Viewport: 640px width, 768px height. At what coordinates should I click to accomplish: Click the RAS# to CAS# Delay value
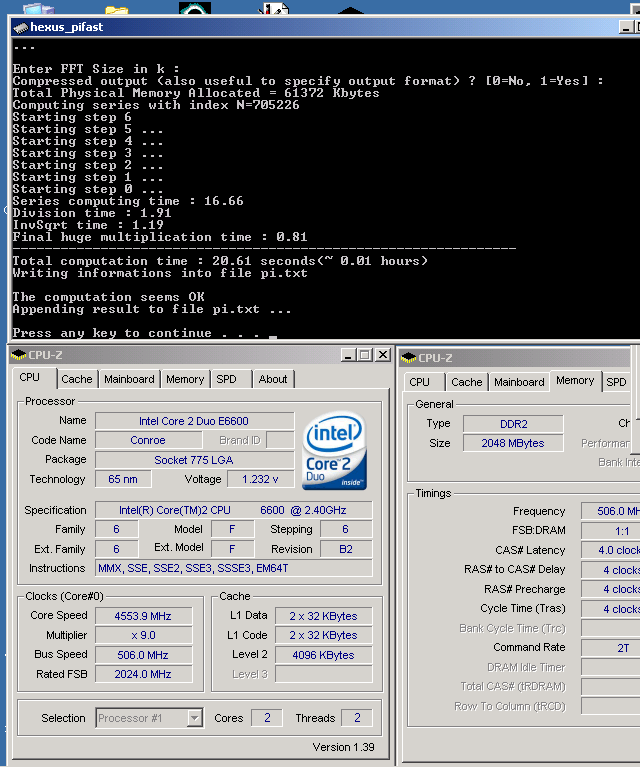coord(611,570)
